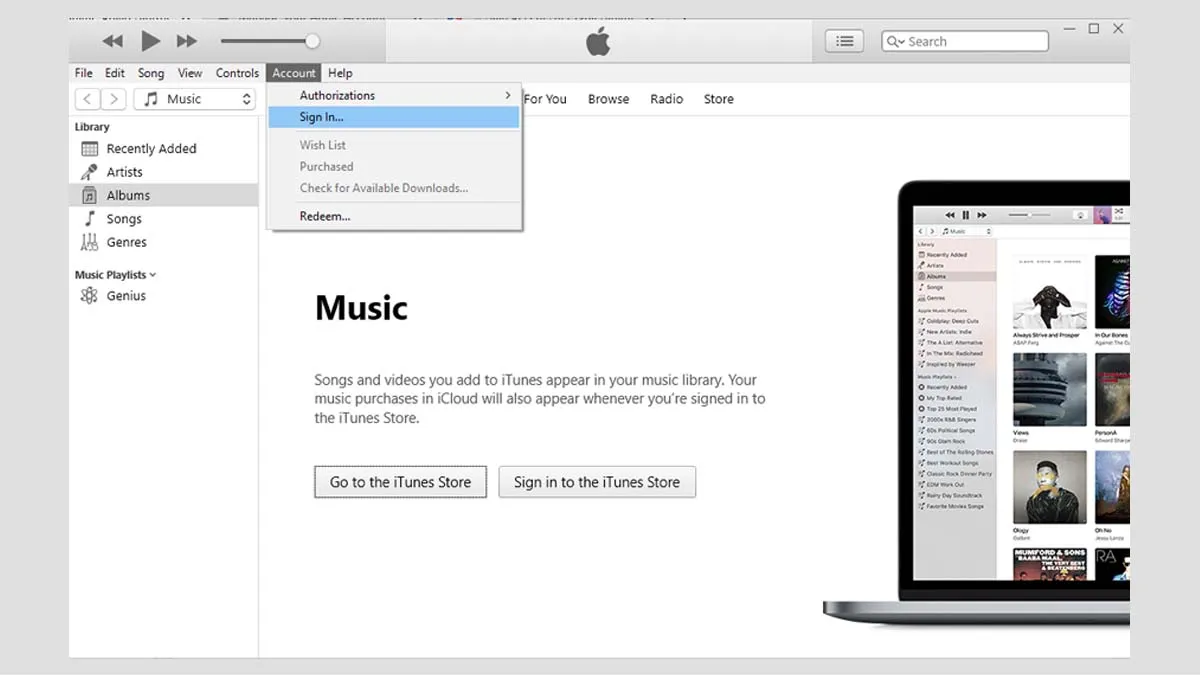Maximize the iTunes window
This screenshot has height=675, width=1200.
click(1093, 29)
